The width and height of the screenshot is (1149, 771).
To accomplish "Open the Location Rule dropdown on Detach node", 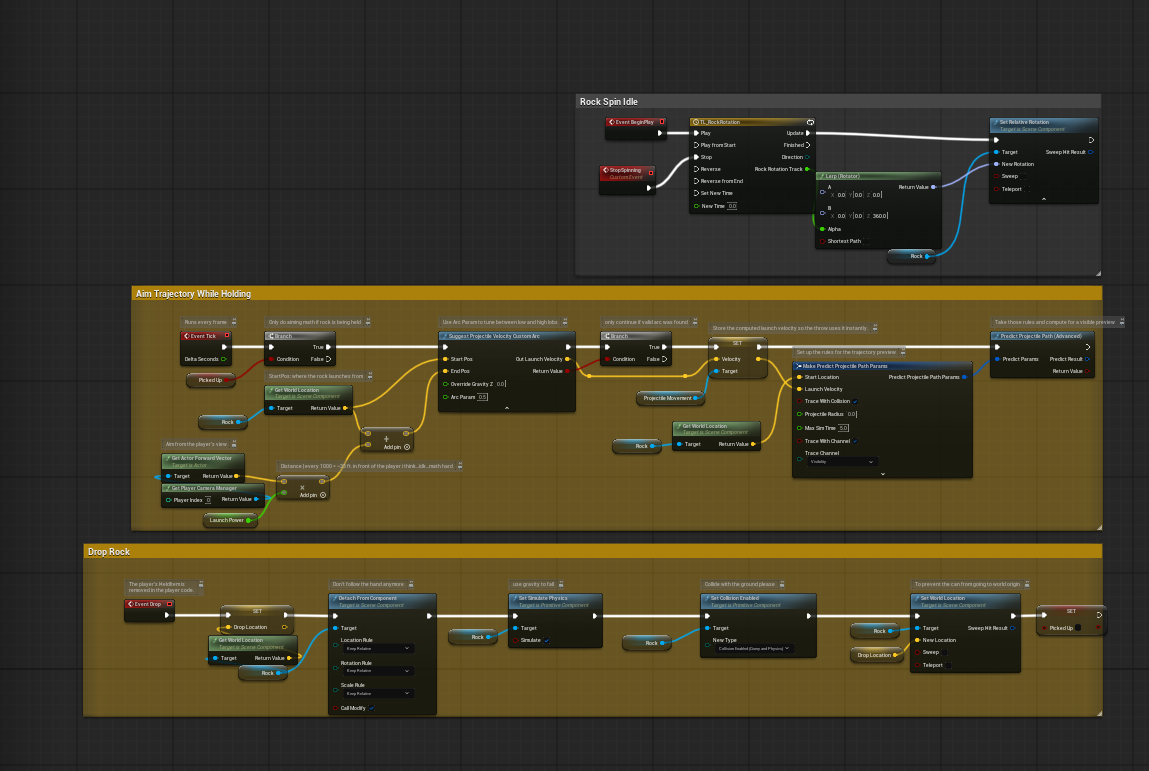I will pyautogui.click(x=377, y=648).
